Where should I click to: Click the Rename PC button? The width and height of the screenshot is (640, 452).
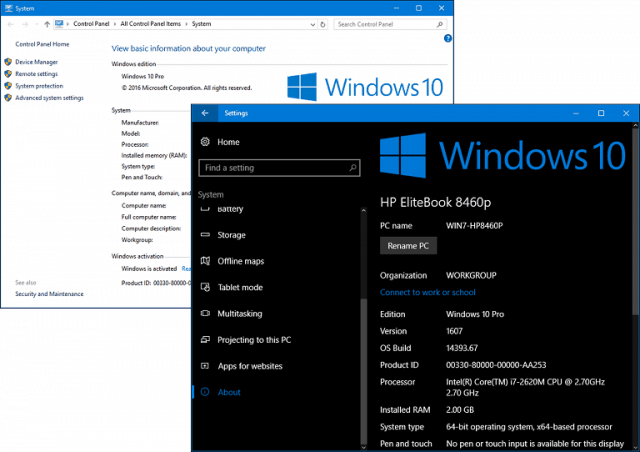(408, 246)
